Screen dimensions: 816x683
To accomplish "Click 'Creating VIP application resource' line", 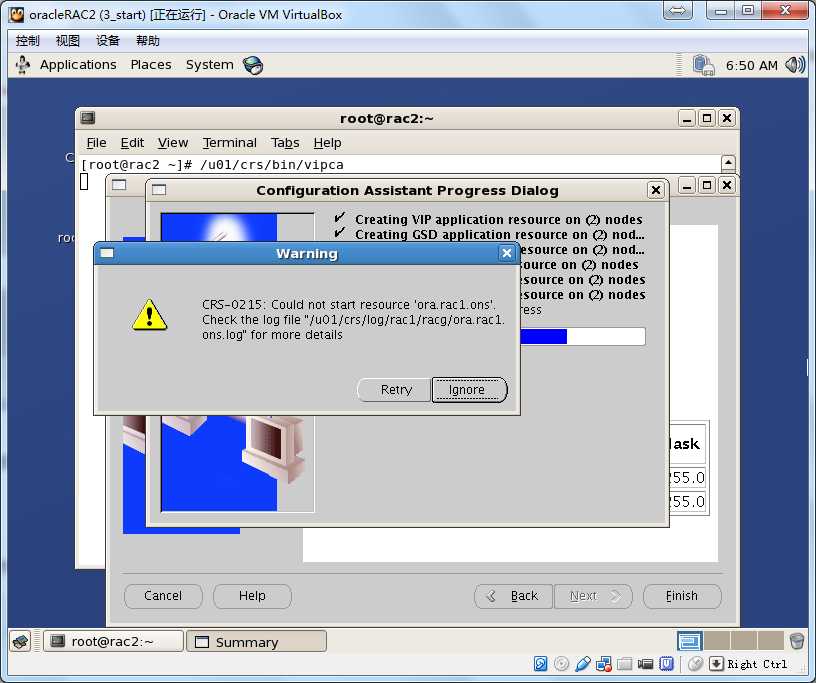I will 499,220.
